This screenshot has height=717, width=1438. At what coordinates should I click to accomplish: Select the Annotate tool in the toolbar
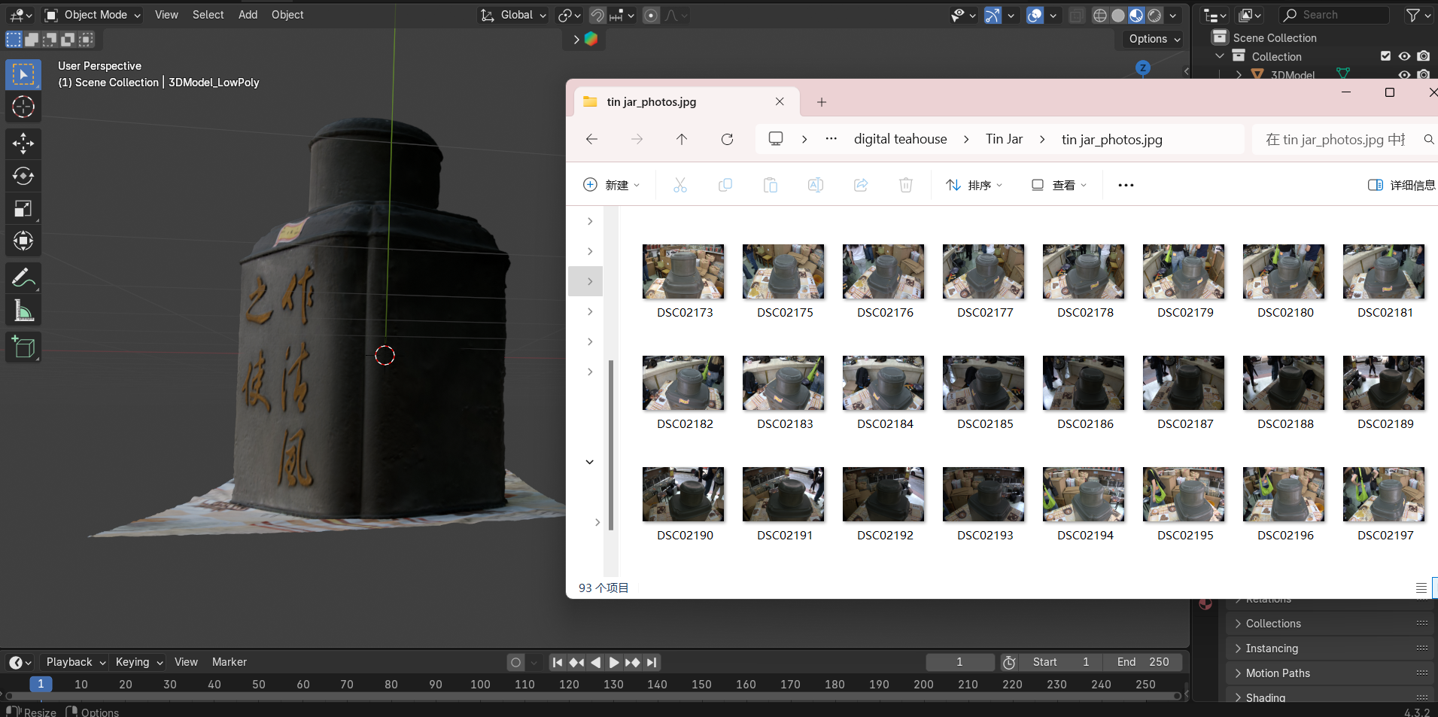coord(22,276)
